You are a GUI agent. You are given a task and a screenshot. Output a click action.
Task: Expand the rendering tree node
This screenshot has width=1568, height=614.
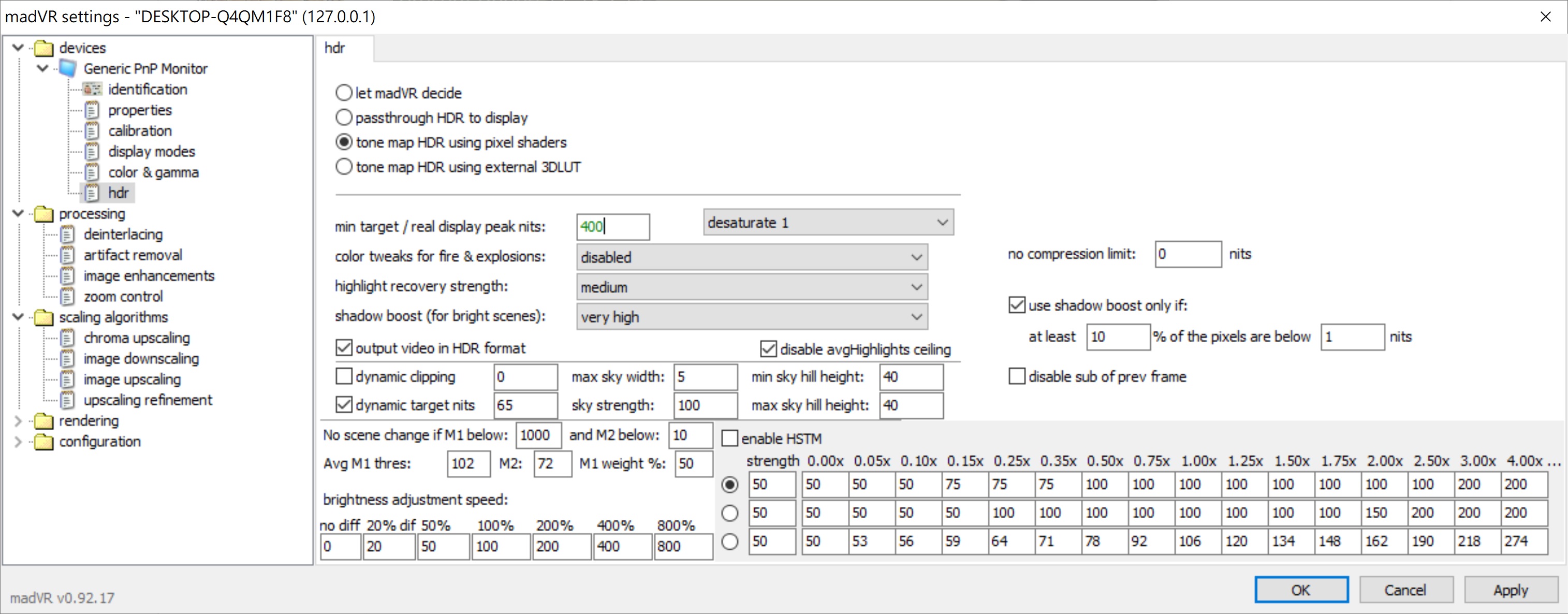pyautogui.click(x=18, y=420)
